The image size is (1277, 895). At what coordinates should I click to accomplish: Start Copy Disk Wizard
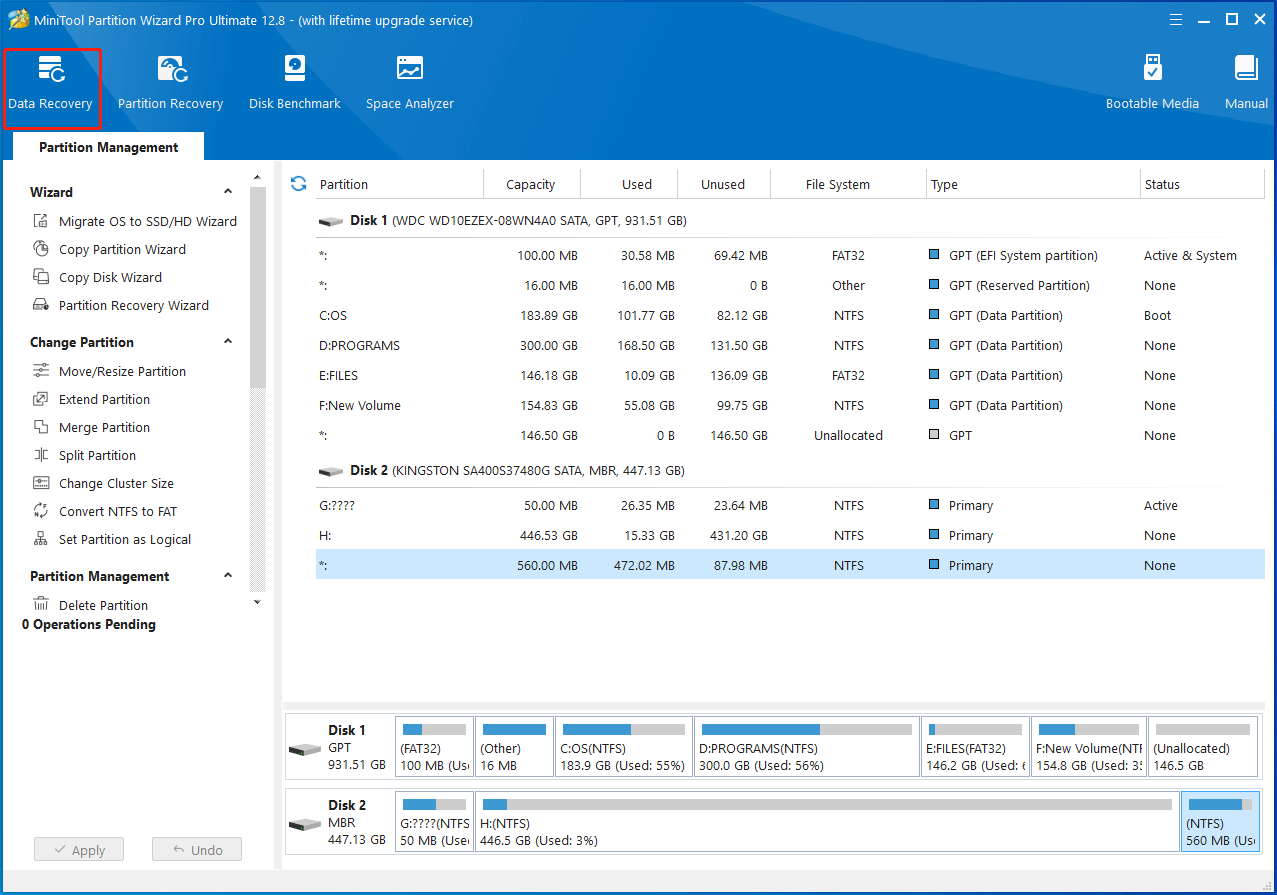[x=97, y=277]
